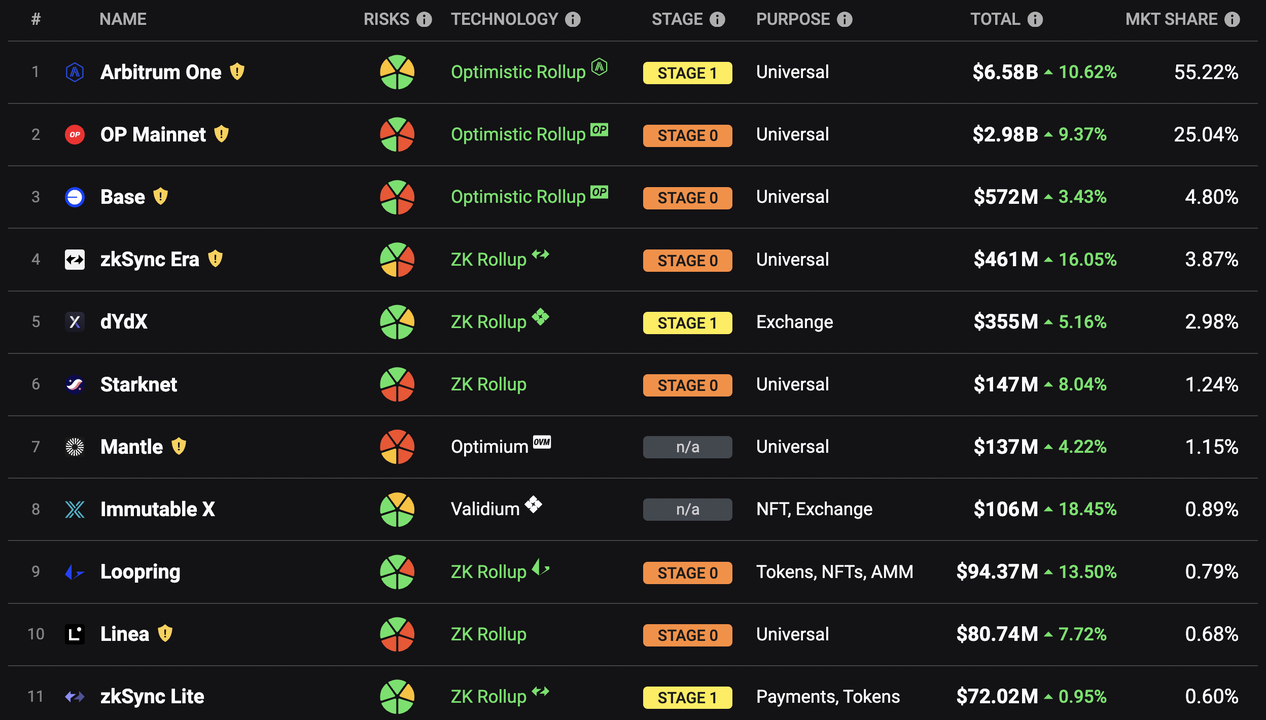This screenshot has height=720, width=1266.
Task: Click the n/a stage badge for Mantle
Action: coord(687,448)
